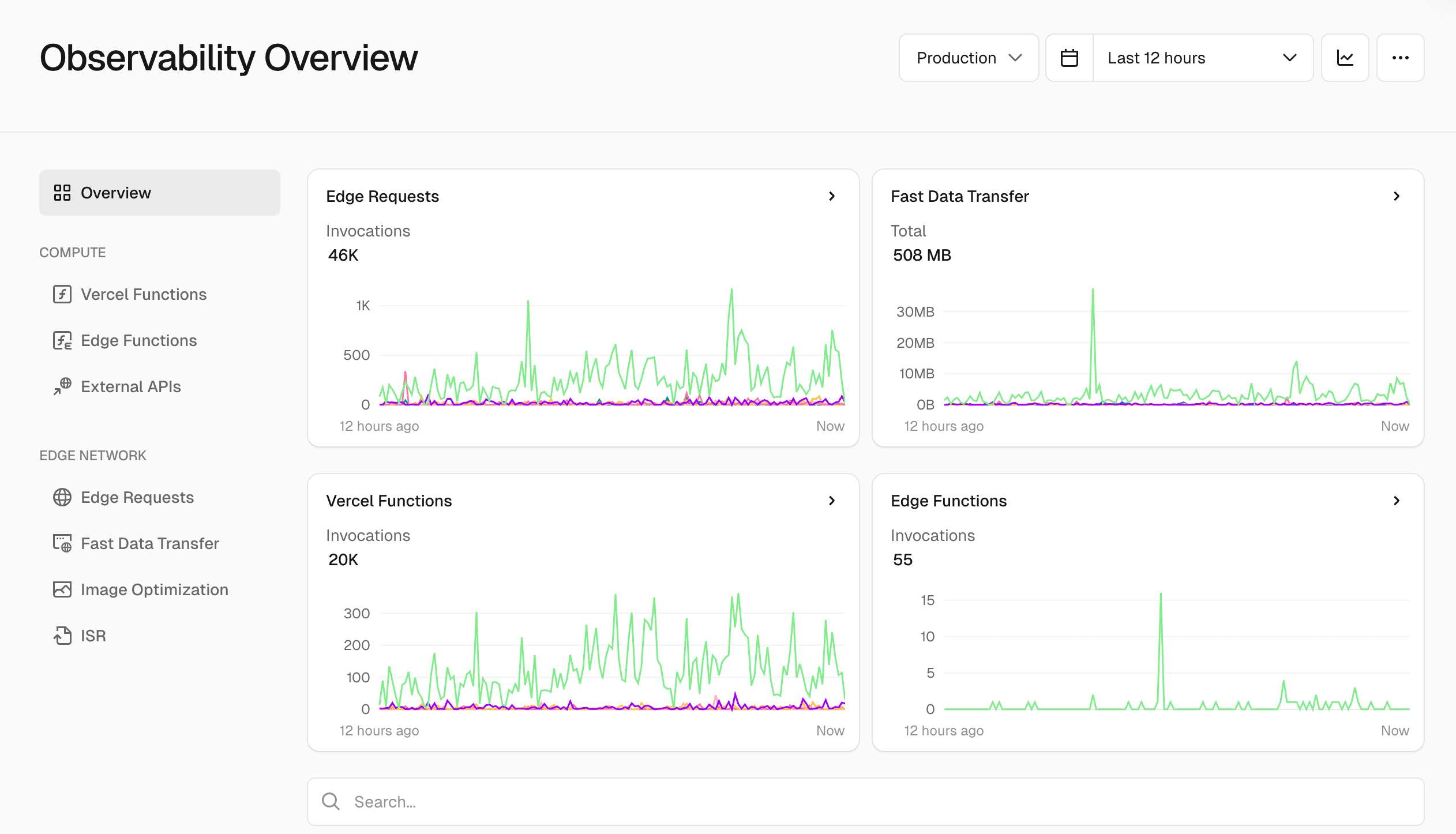
Task: Open the Production environment dropdown
Action: (969, 58)
